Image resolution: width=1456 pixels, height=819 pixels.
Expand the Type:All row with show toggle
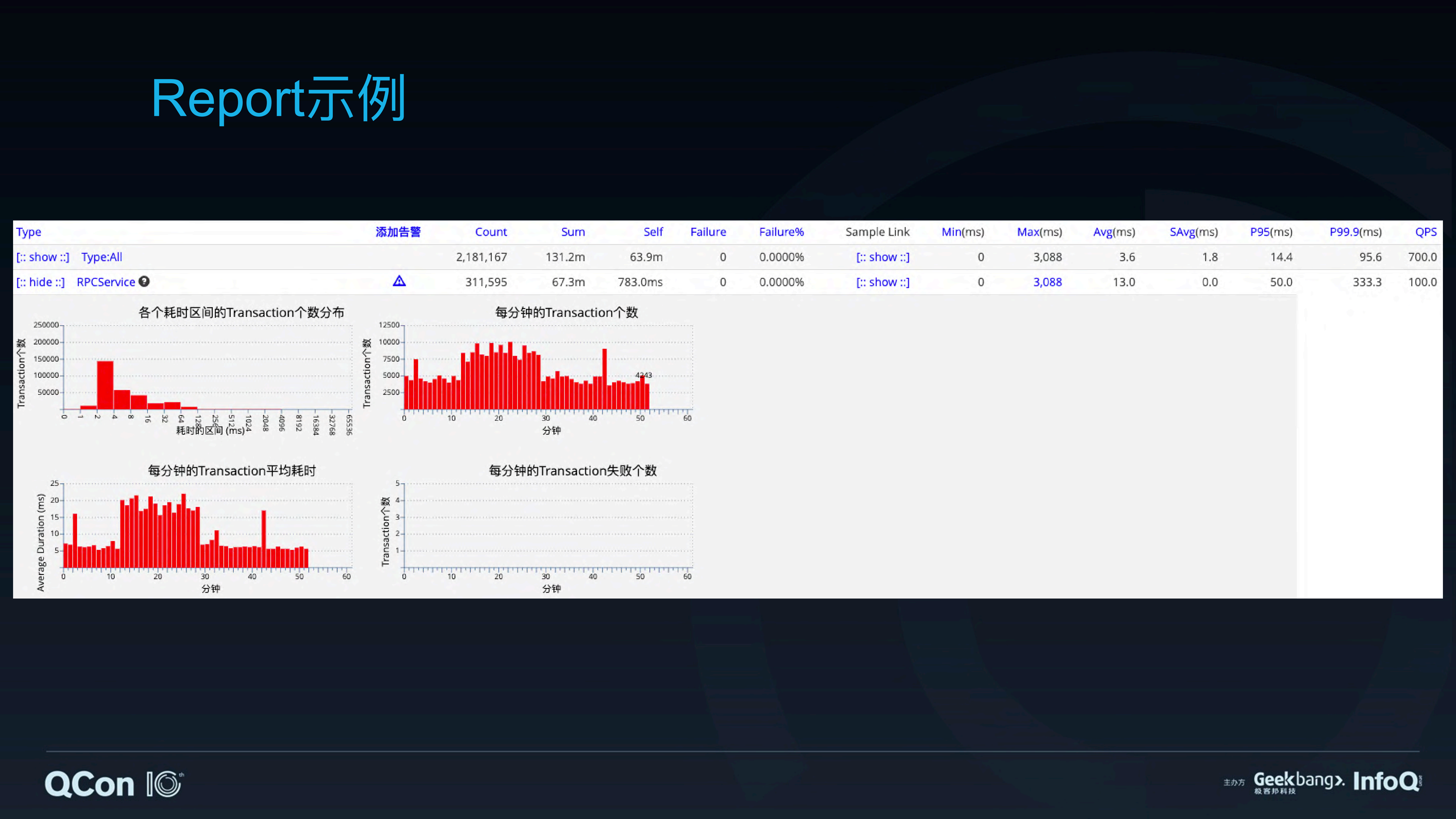click(x=42, y=257)
